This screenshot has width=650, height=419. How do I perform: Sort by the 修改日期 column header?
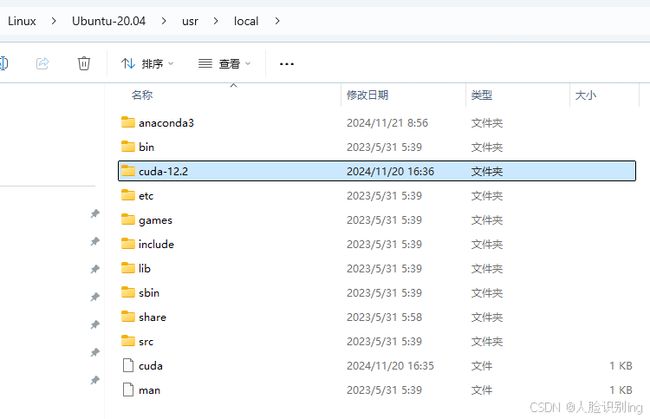[x=367, y=95]
